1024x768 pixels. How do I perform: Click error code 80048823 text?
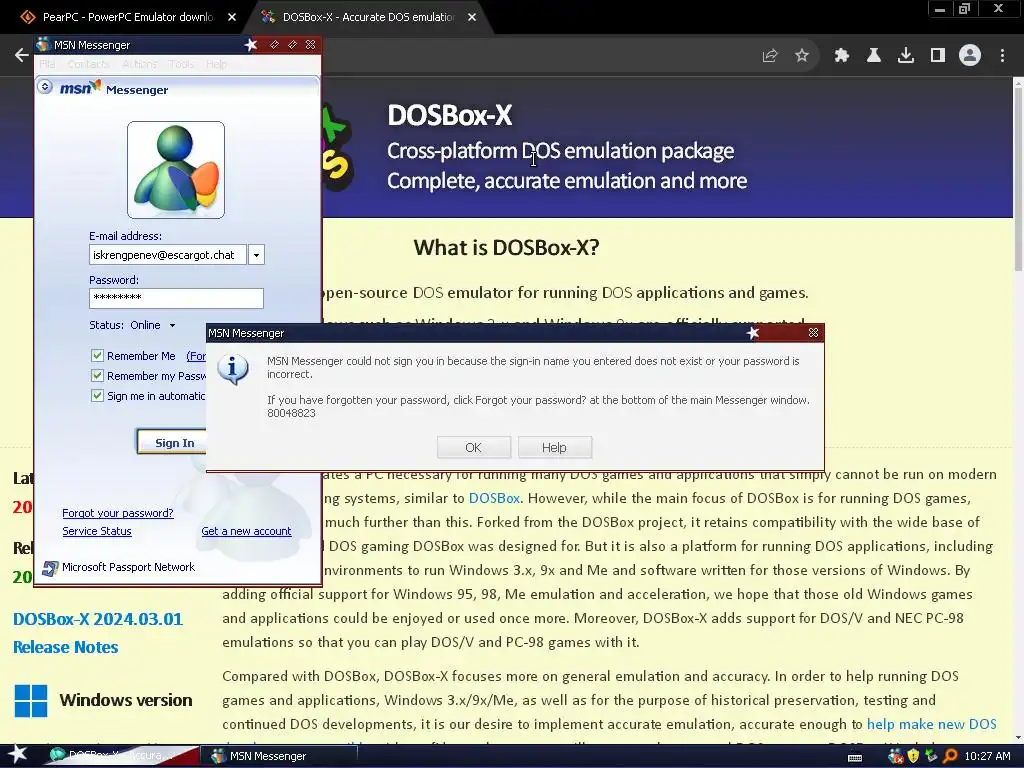[x=291, y=413]
